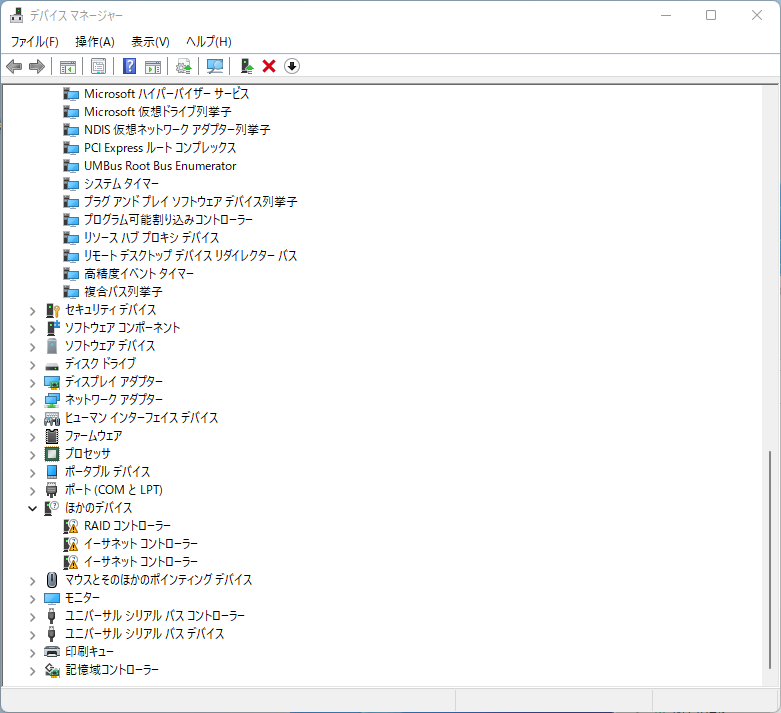Open the ファイル(F) menu

(34, 41)
